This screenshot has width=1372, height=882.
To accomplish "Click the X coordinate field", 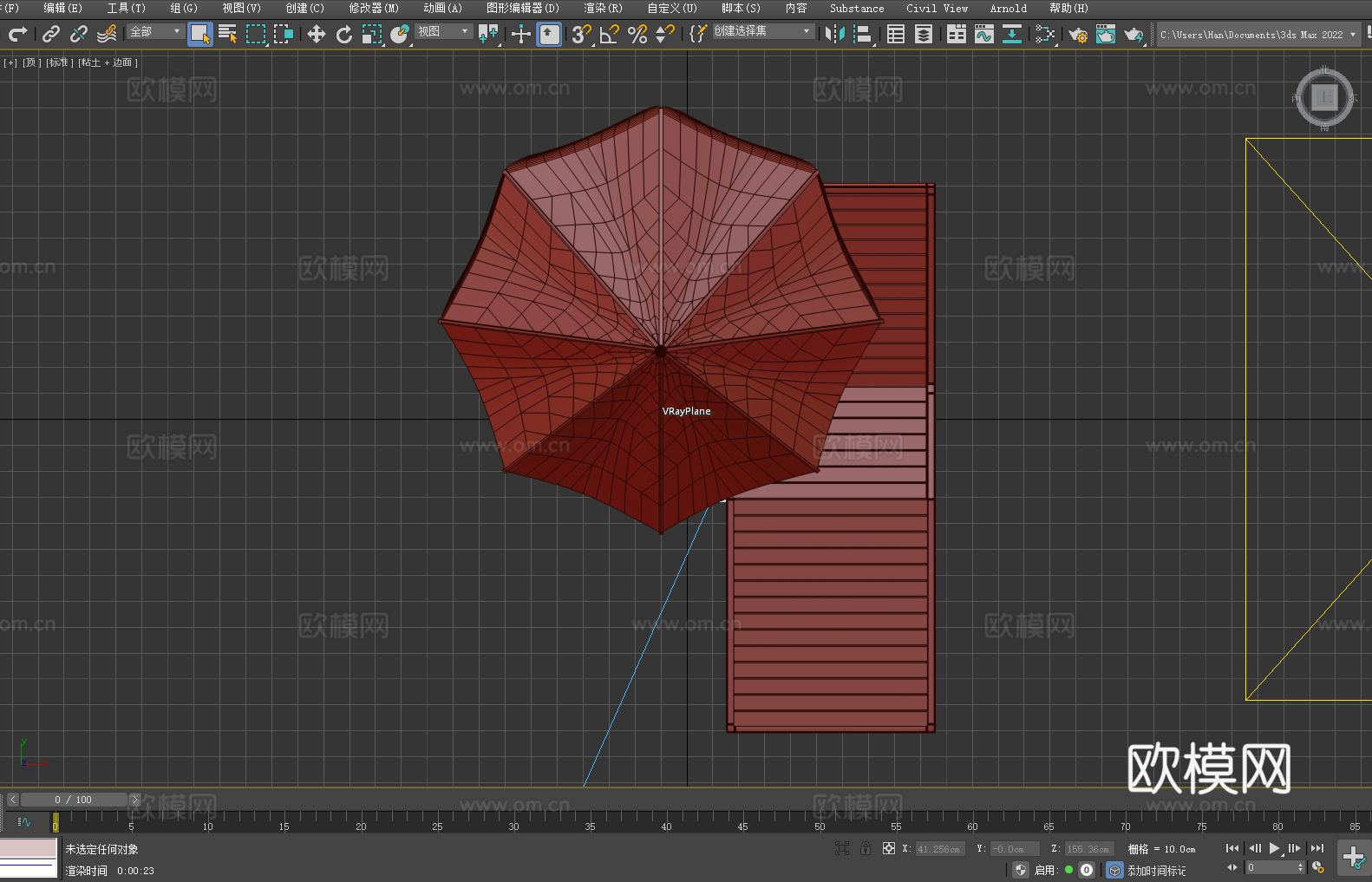I will pos(939,849).
